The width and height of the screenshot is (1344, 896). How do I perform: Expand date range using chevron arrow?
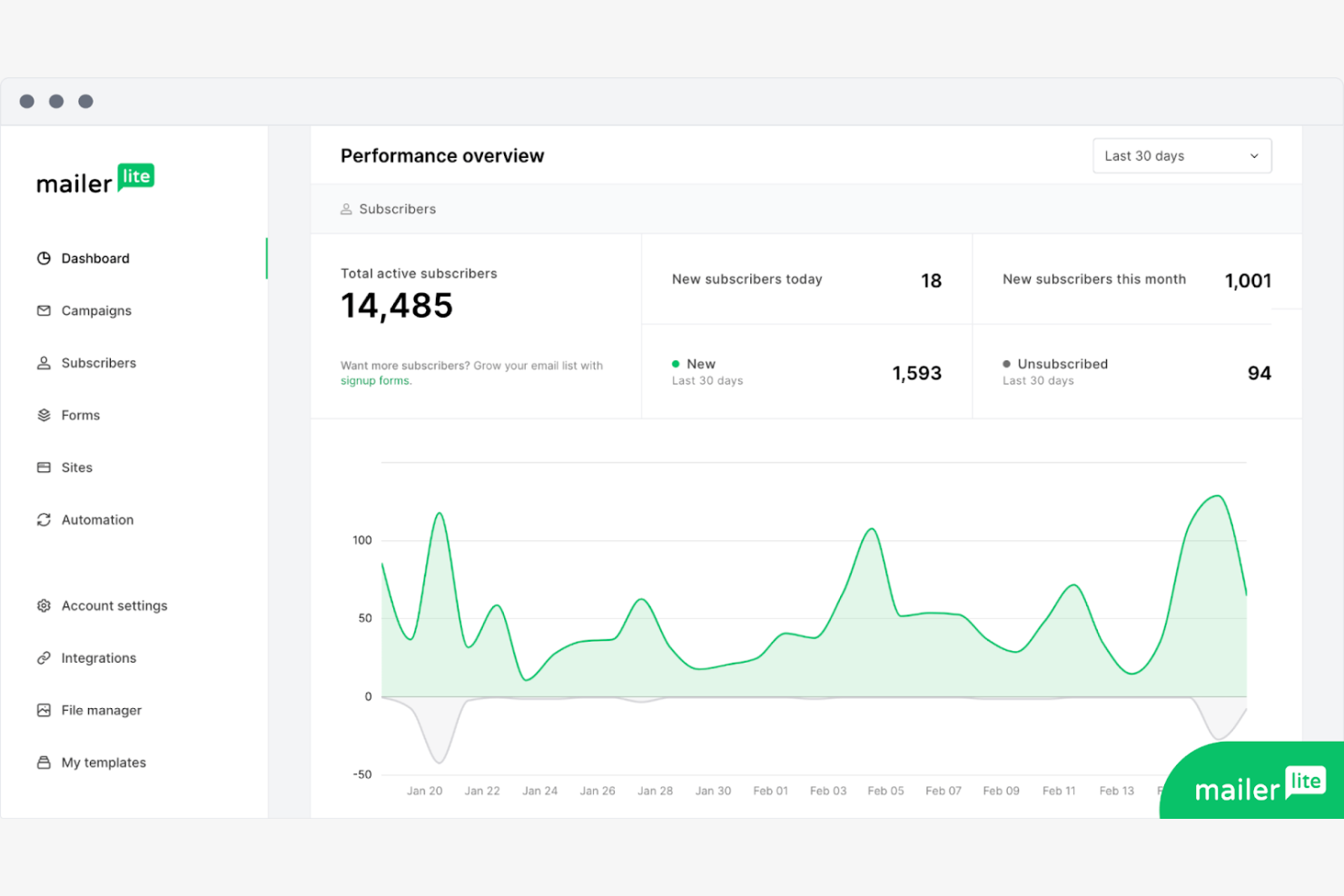pos(1254,156)
